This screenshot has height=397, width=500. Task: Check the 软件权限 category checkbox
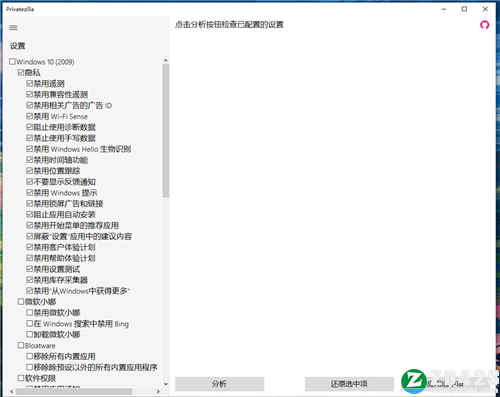[21, 378]
